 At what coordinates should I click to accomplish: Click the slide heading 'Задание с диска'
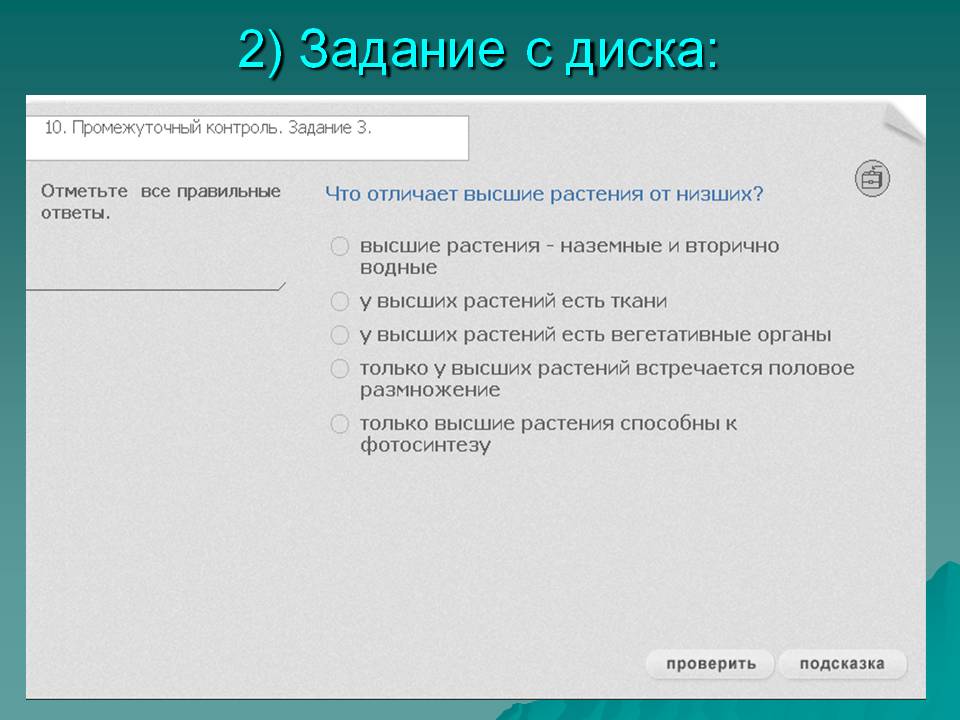coord(479,47)
